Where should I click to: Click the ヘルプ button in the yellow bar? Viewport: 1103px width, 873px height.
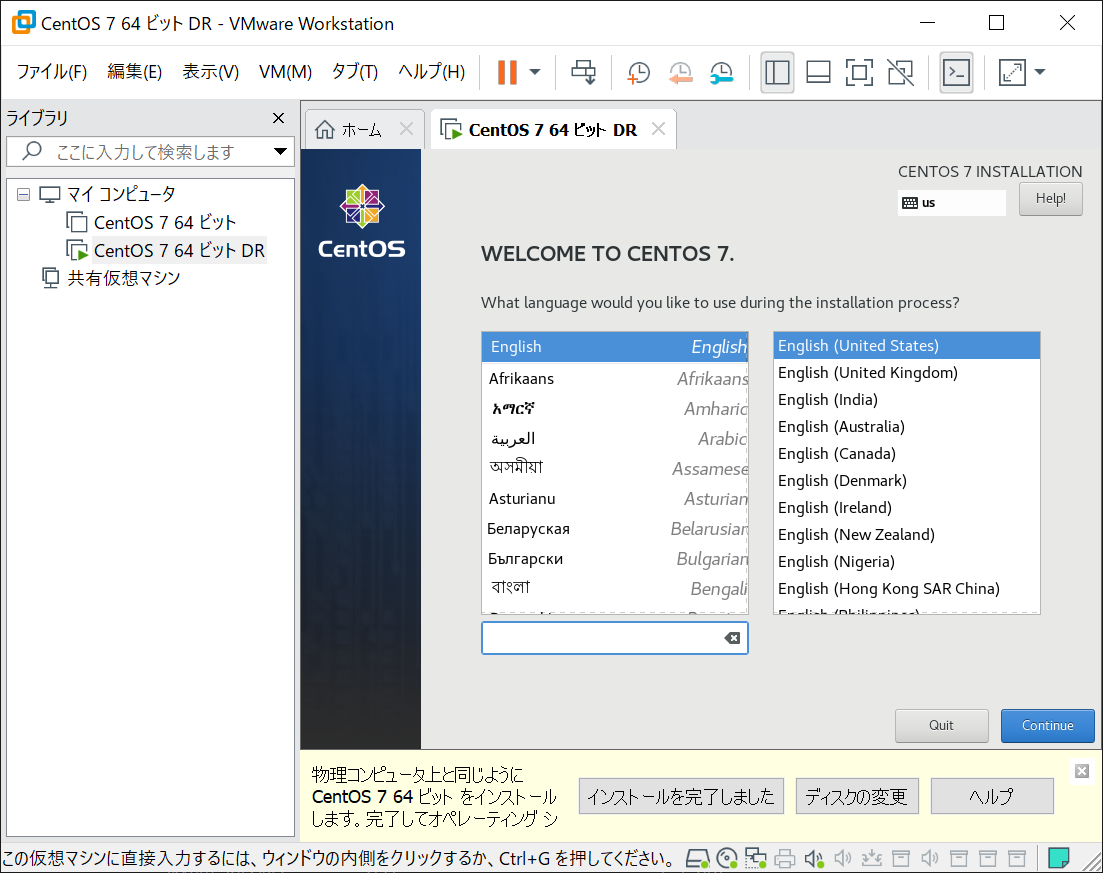[992, 796]
